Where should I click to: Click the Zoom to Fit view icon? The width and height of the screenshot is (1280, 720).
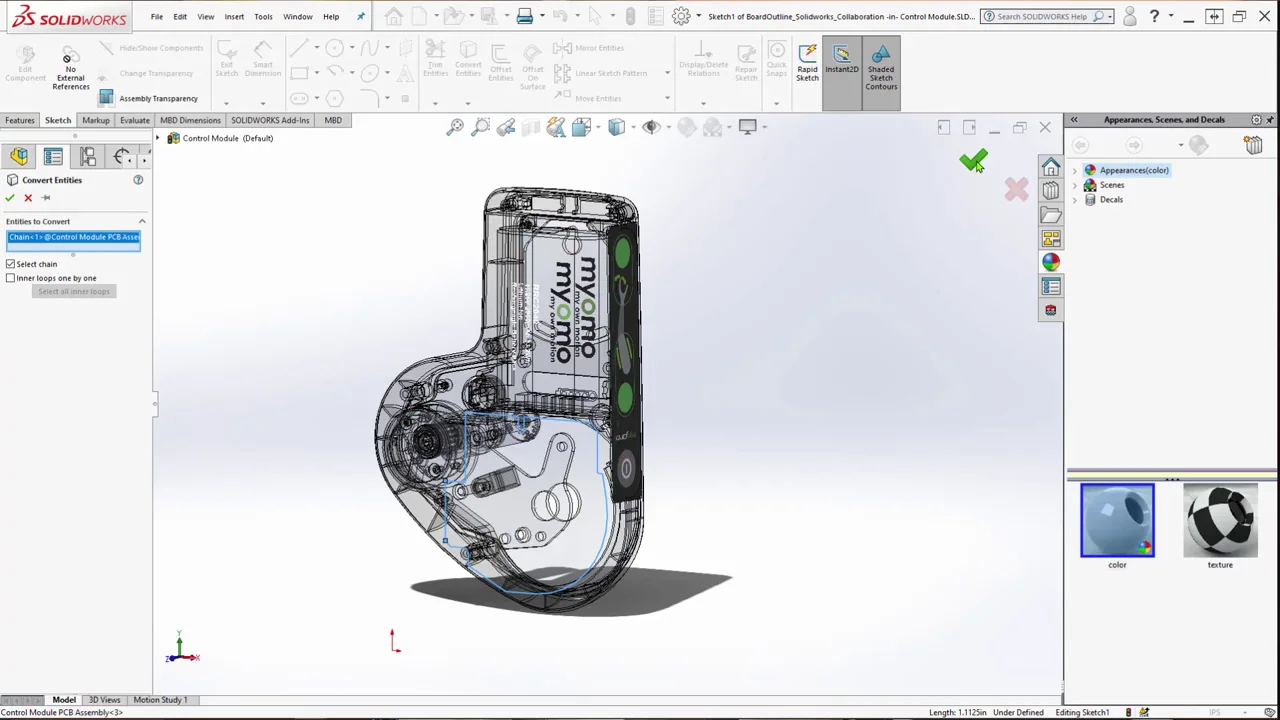[x=455, y=127]
